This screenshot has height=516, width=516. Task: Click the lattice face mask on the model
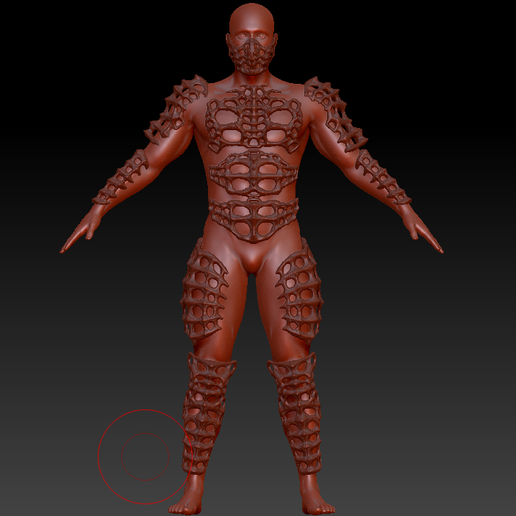252,56
